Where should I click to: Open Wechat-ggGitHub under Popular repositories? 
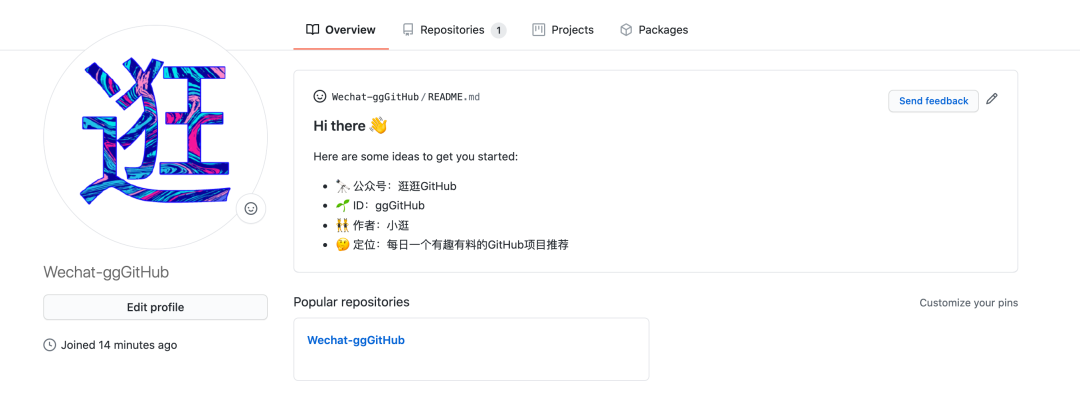pyautogui.click(x=356, y=340)
